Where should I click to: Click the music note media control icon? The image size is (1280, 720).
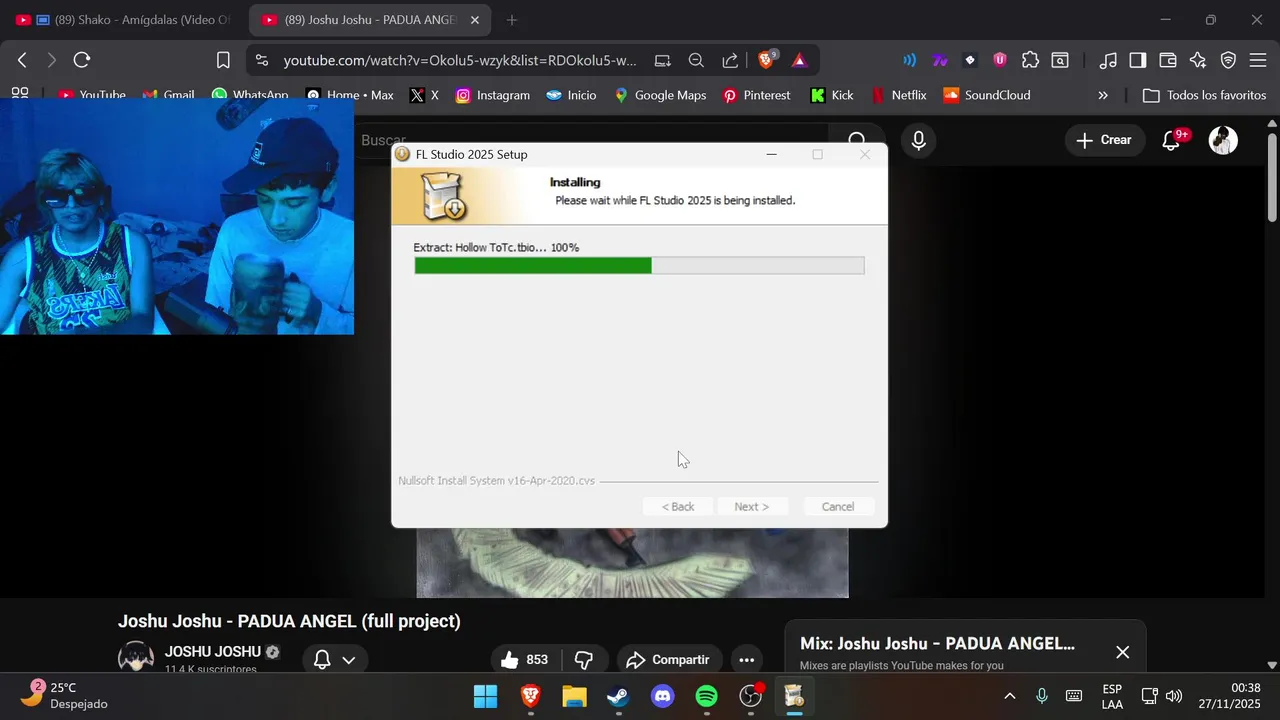click(1108, 60)
